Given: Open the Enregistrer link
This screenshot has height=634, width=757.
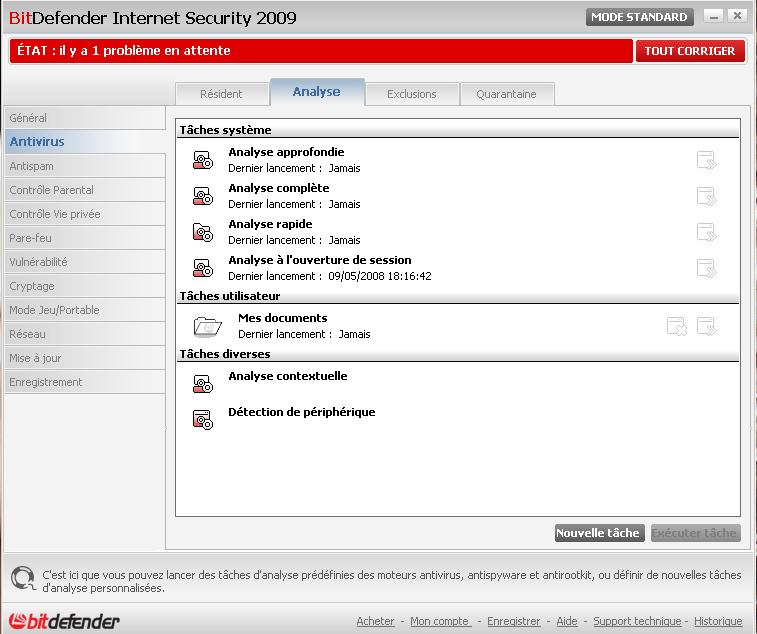Looking at the screenshot, I should [x=514, y=621].
